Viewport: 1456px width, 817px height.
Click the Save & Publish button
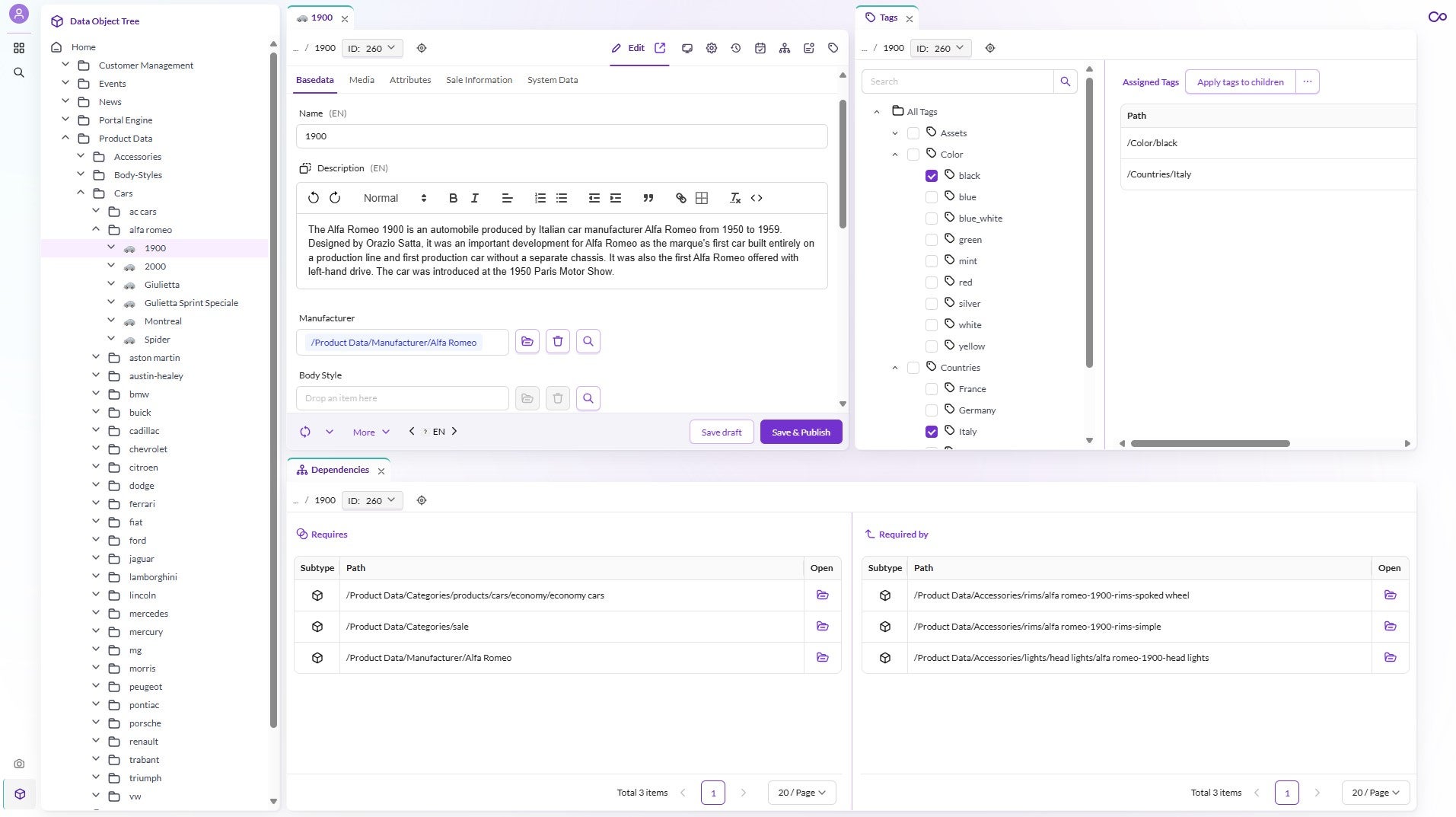pyautogui.click(x=801, y=432)
